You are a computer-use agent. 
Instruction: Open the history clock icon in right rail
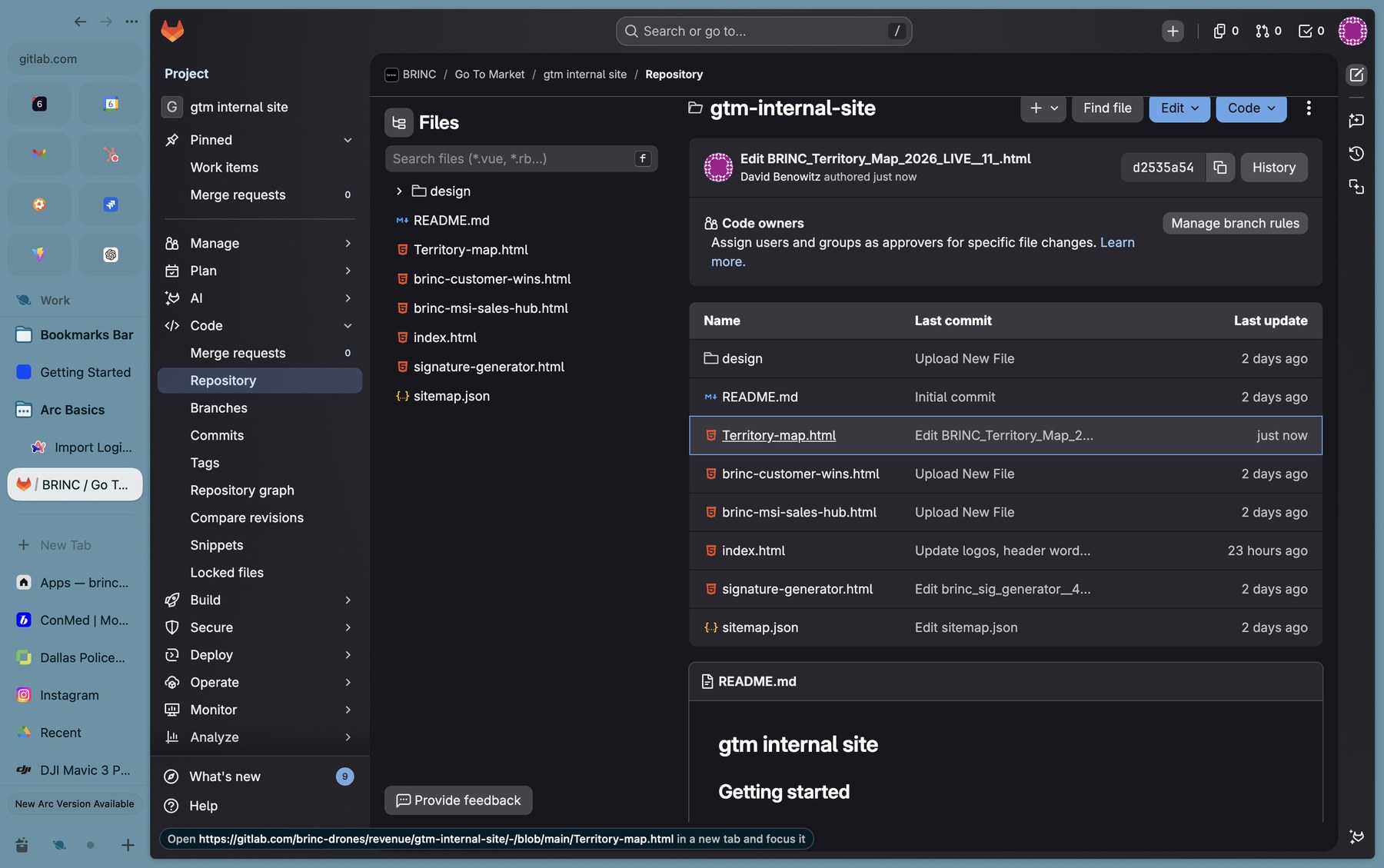[x=1356, y=154]
